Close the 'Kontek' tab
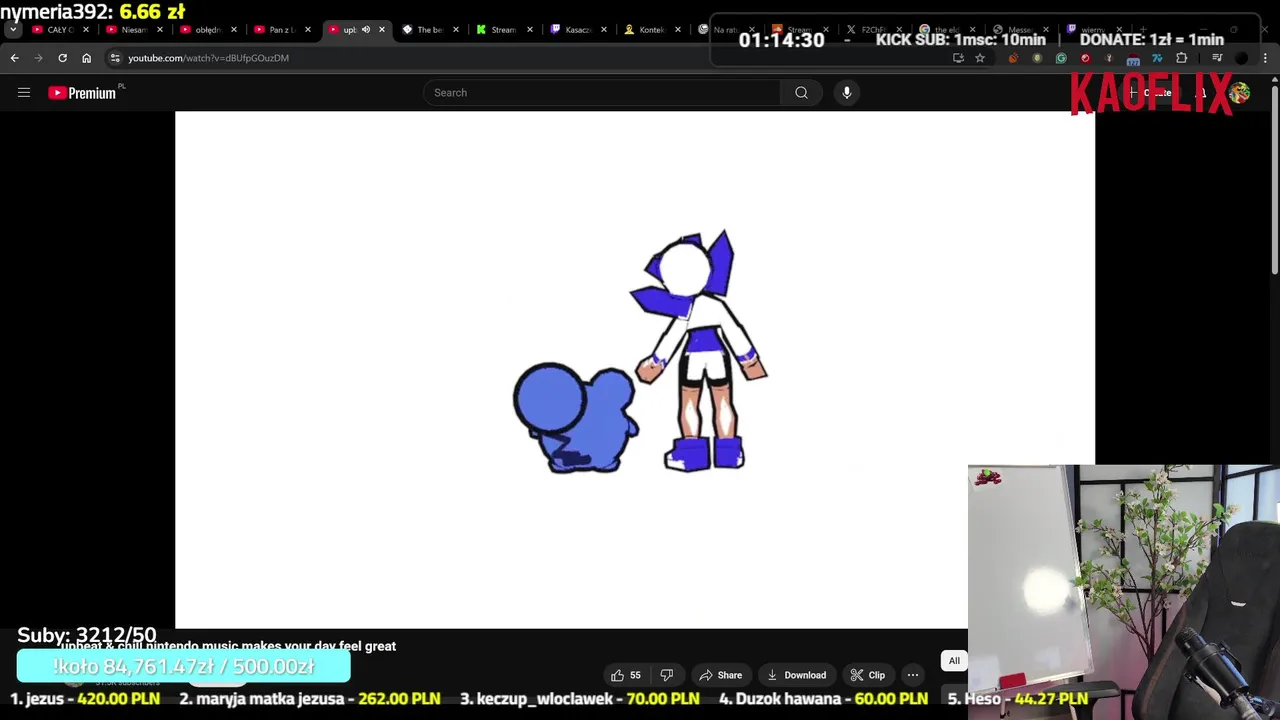 coord(677,30)
